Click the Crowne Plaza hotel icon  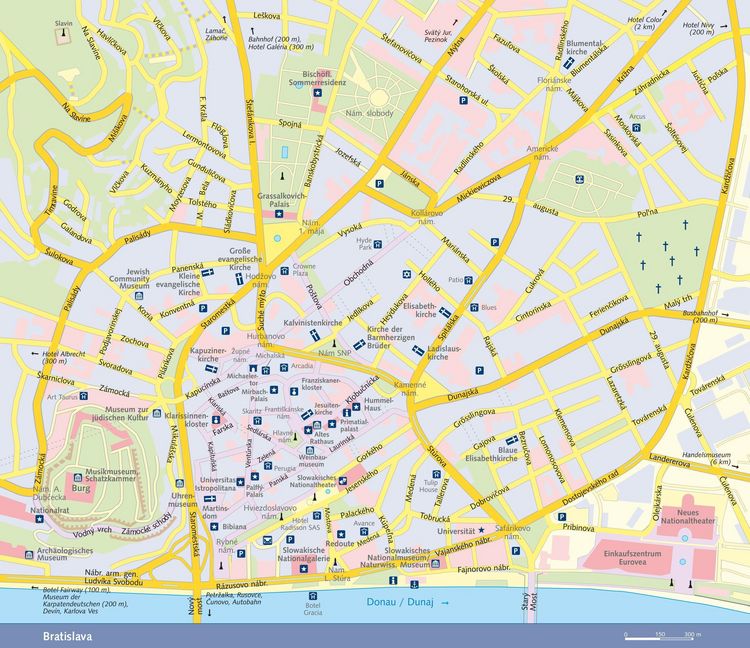(x=285, y=271)
